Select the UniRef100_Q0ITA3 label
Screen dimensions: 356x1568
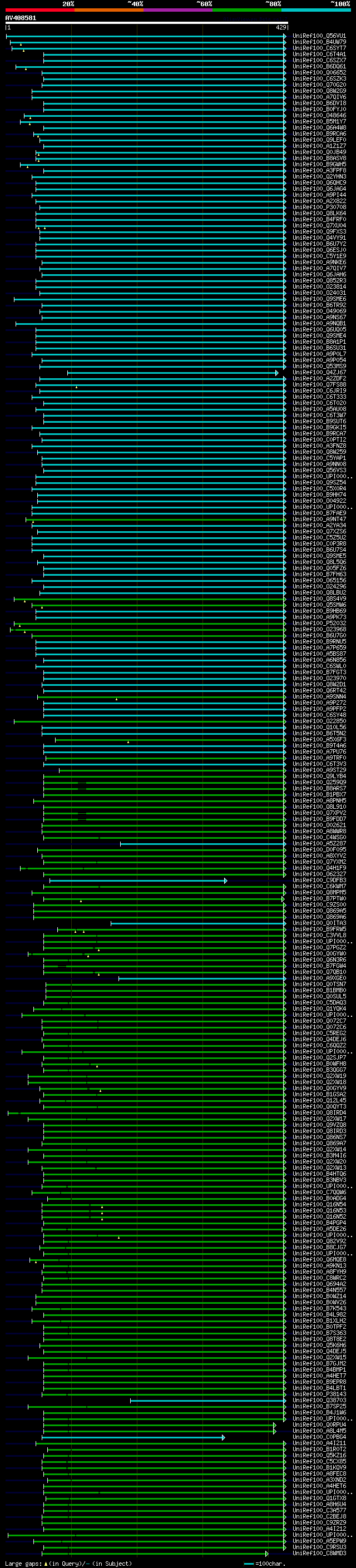coord(319,923)
